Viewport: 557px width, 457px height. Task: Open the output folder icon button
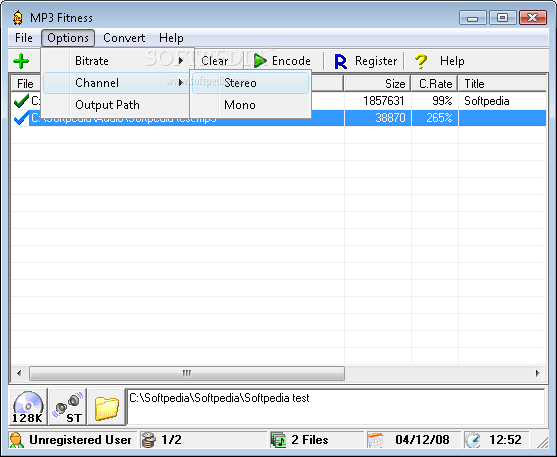[106, 407]
